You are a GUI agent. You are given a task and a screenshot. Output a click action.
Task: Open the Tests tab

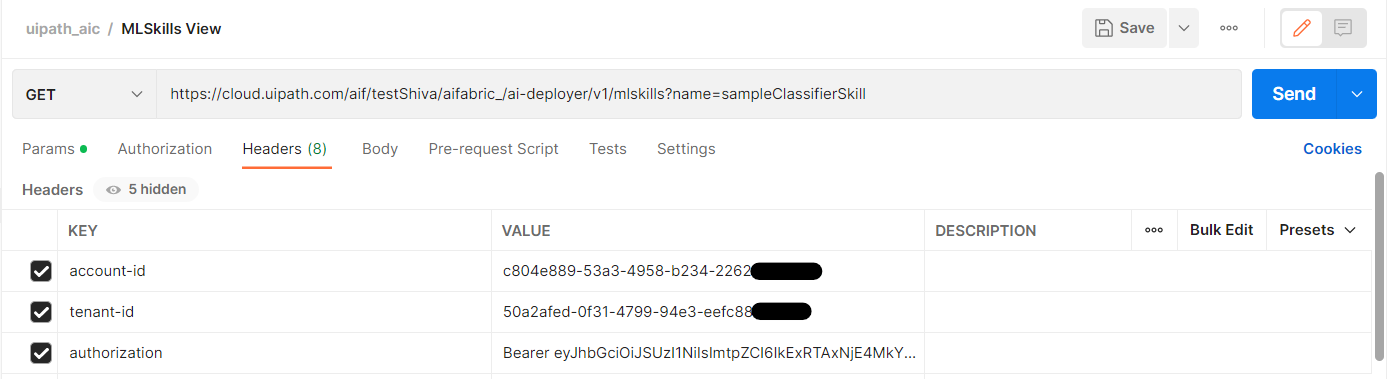(x=608, y=149)
